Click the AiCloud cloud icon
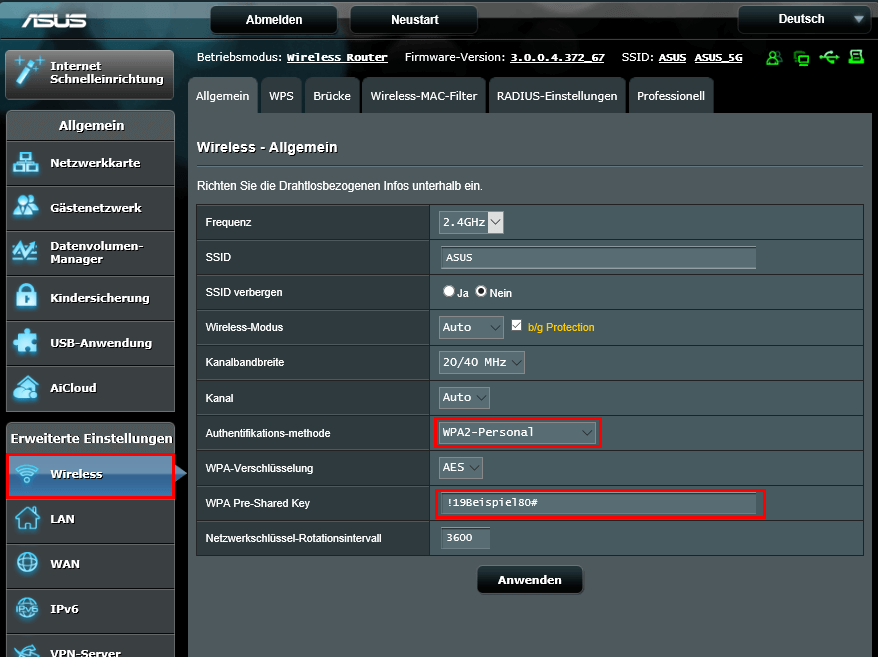878x657 pixels. [25, 388]
